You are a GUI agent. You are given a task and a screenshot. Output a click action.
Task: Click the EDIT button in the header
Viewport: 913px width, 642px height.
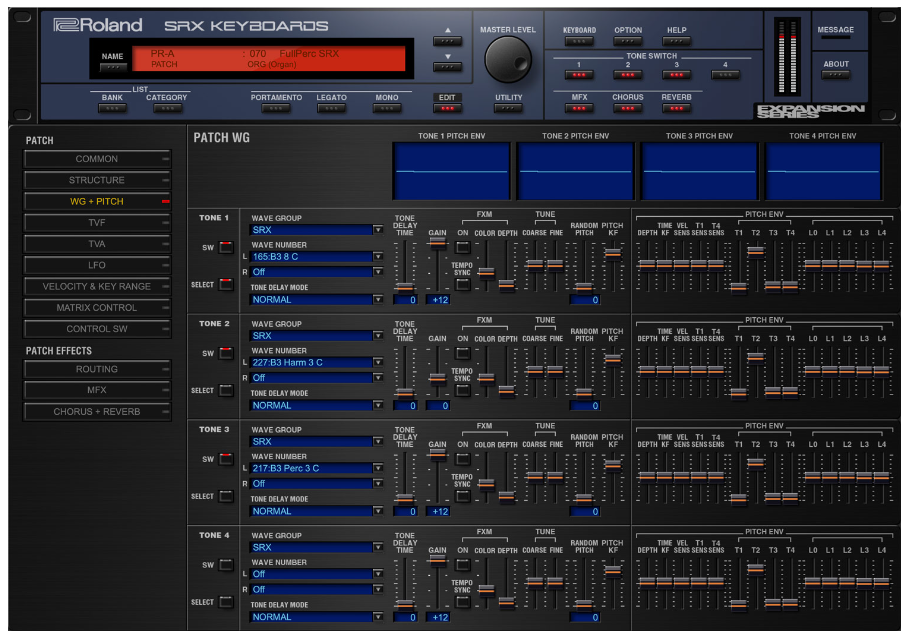point(447,108)
